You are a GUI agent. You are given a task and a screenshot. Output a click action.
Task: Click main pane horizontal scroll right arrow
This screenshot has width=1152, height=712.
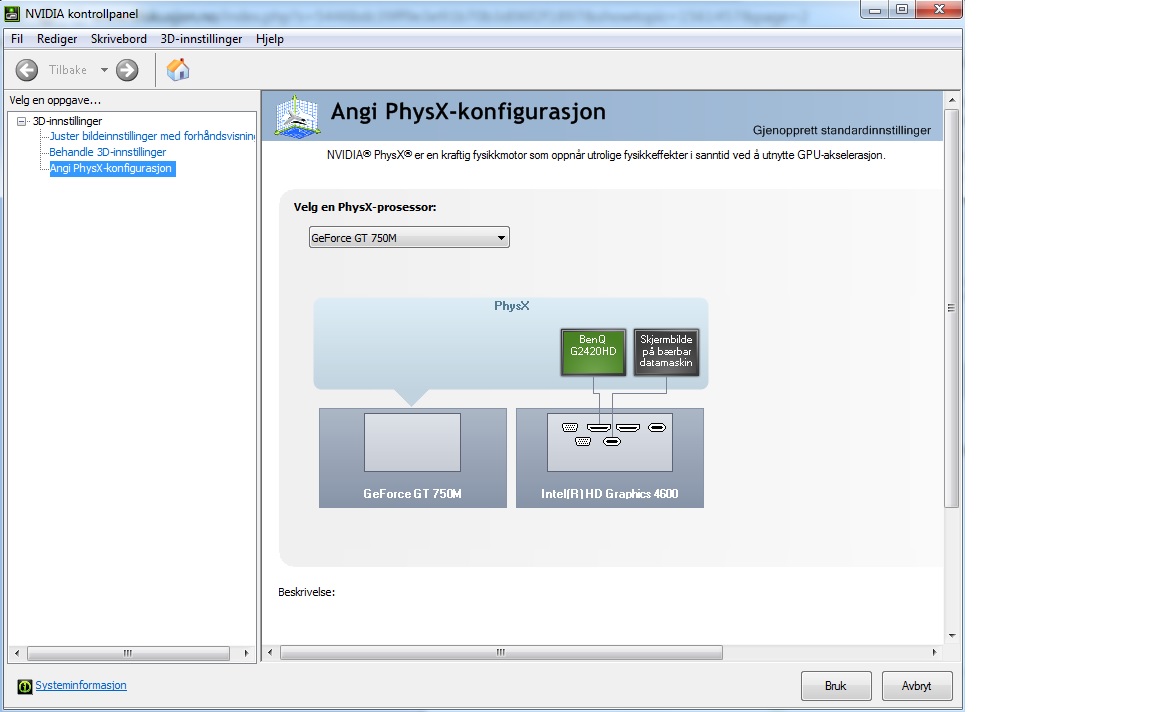[935, 652]
